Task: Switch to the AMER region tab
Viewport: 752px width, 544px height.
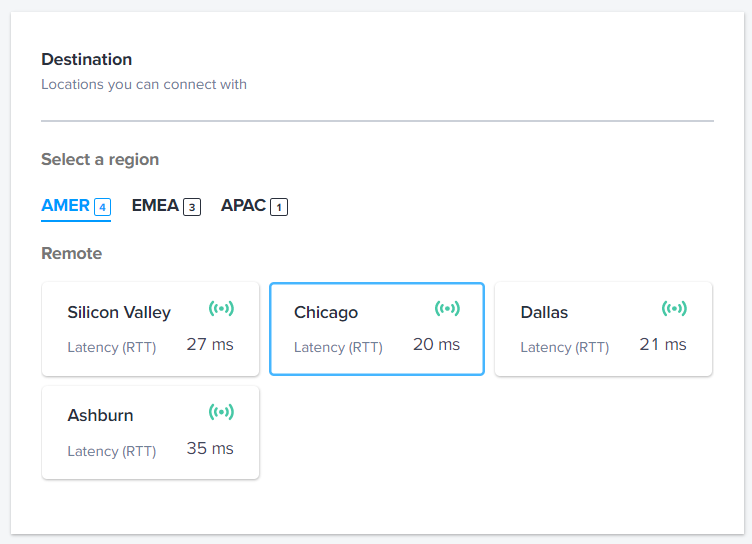Action: 76,206
